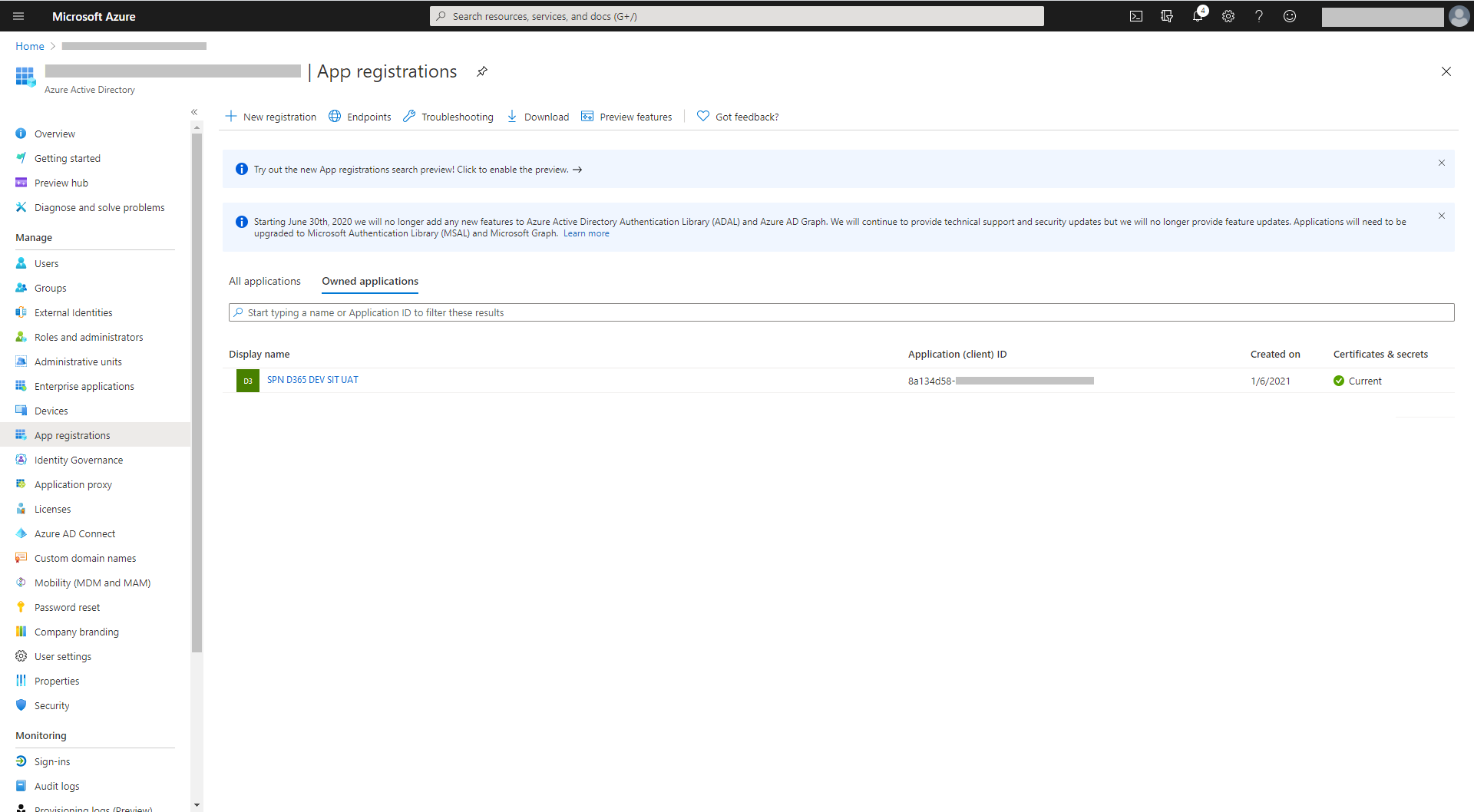Dismiss the search preview info banner
1474x812 pixels.
[x=1442, y=163]
